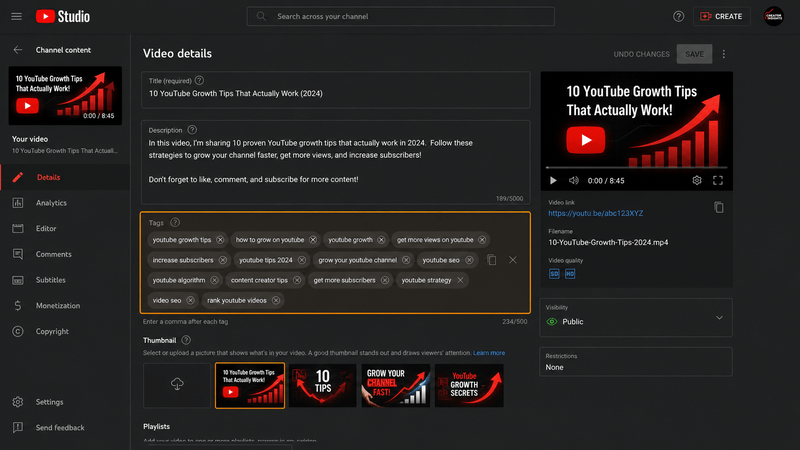Open the channel account avatar
Image resolution: width=800 pixels, height=450 pixels.
(x=773, y=16)
